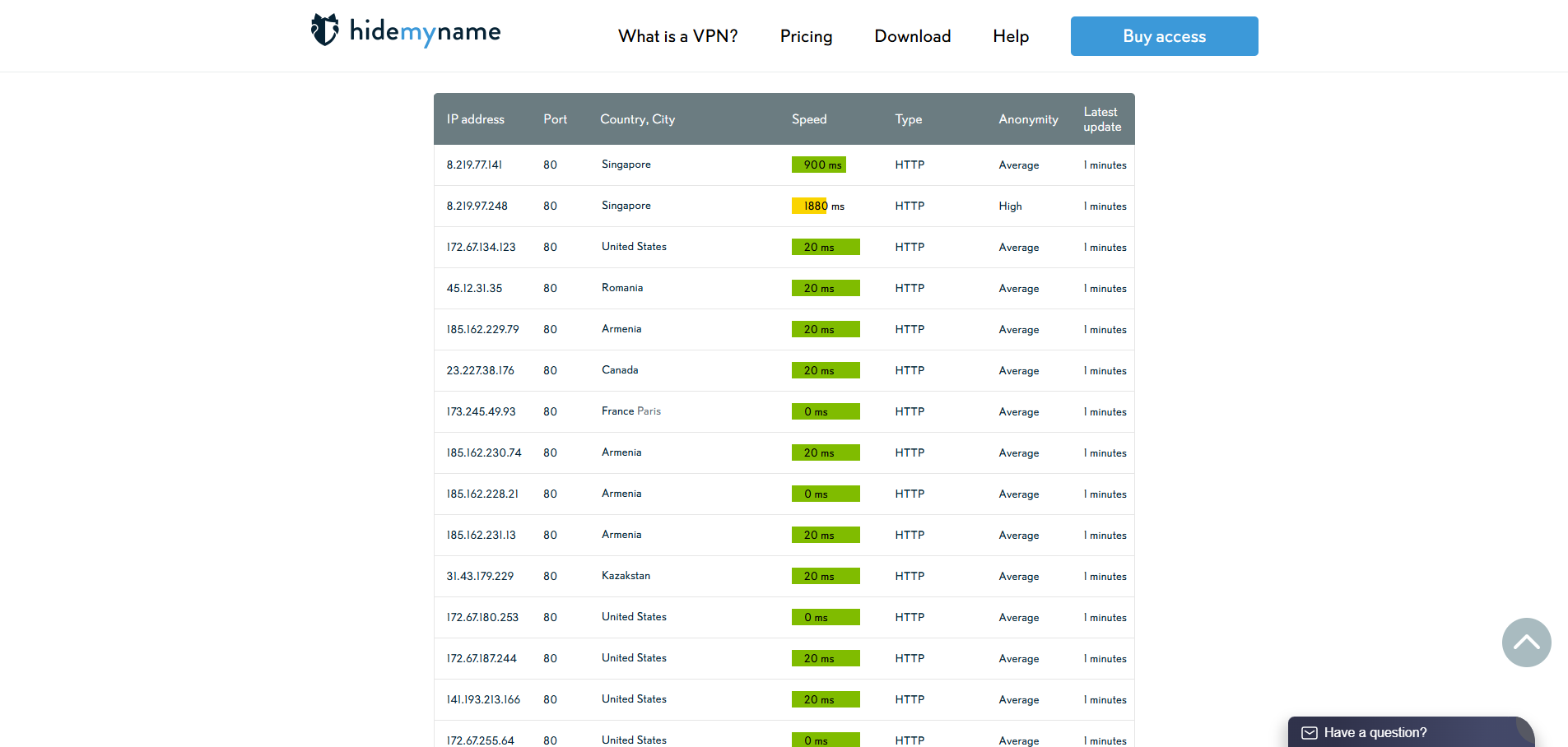The width and height of the screenshot is (1568, 747).
Task: Select IP address 172.67.255.64
Action: coord(481,740)
